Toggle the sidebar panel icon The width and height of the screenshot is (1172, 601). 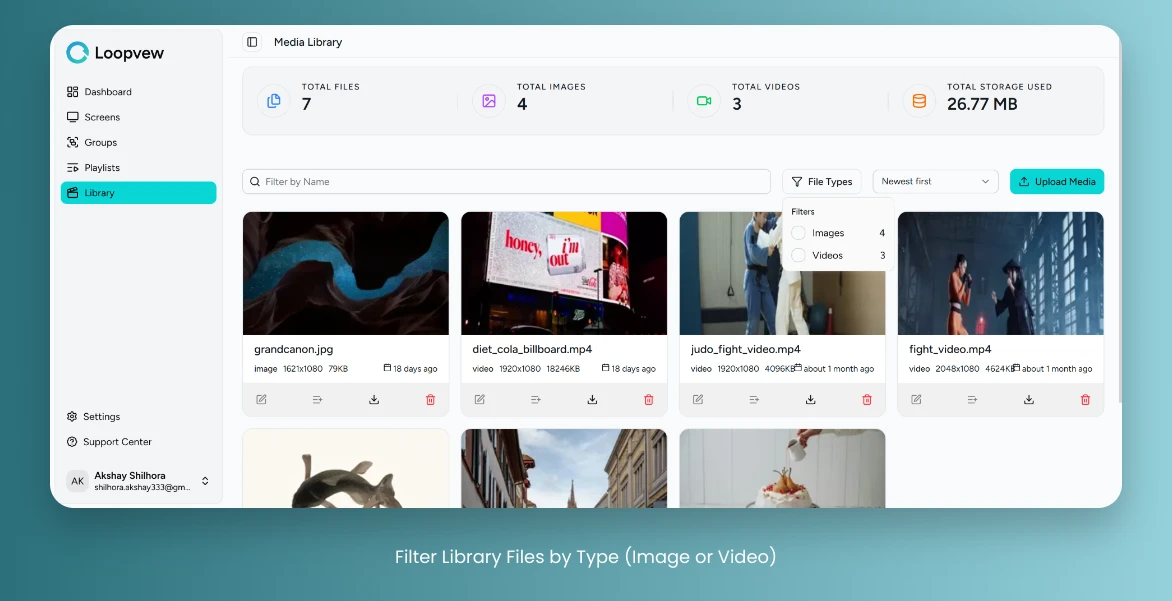(252, 42)
